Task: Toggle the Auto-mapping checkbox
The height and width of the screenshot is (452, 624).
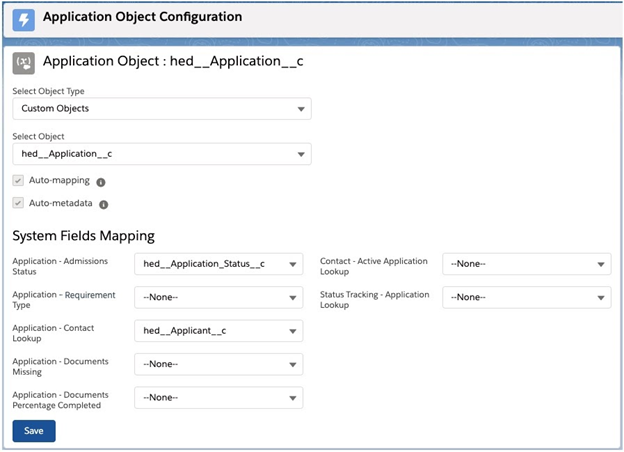Action: coord(19,181)
